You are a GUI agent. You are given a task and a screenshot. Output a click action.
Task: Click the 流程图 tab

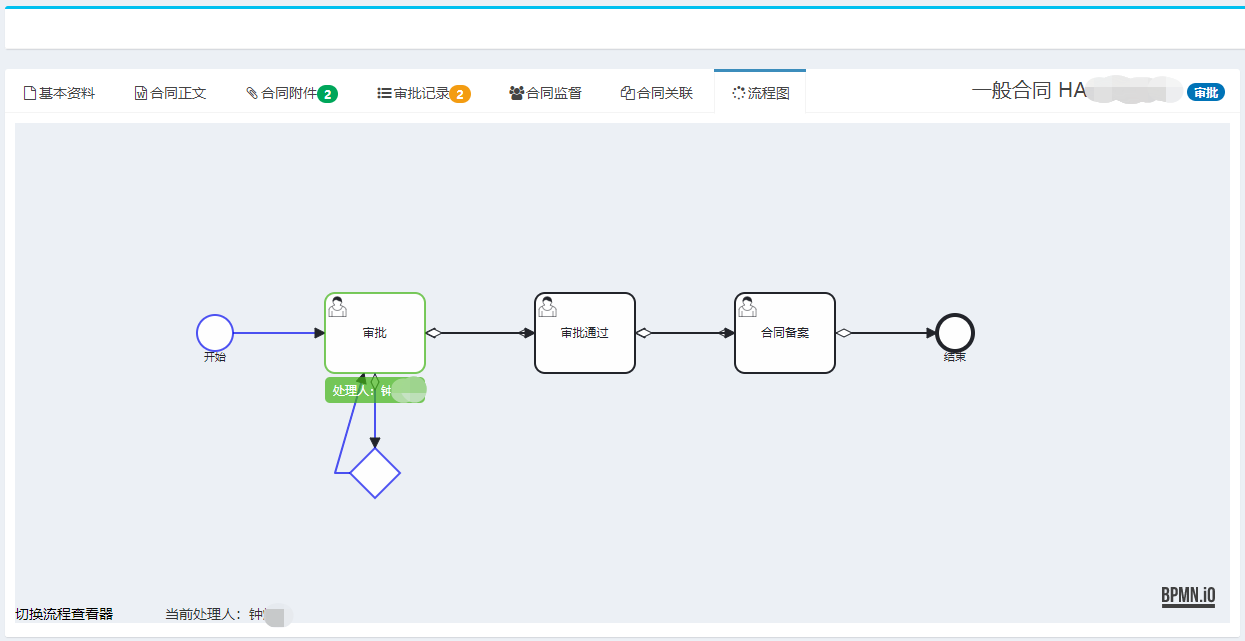click(760, 93)
